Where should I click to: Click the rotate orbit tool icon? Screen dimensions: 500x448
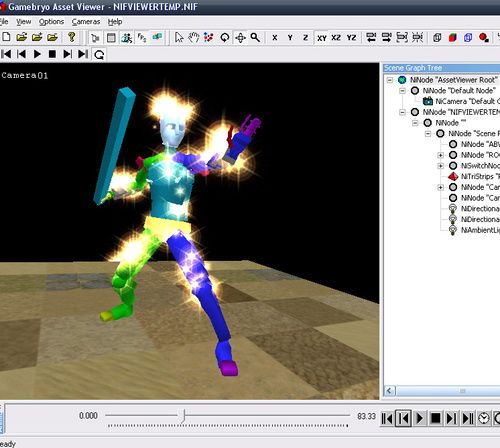(x=225, y=38)
